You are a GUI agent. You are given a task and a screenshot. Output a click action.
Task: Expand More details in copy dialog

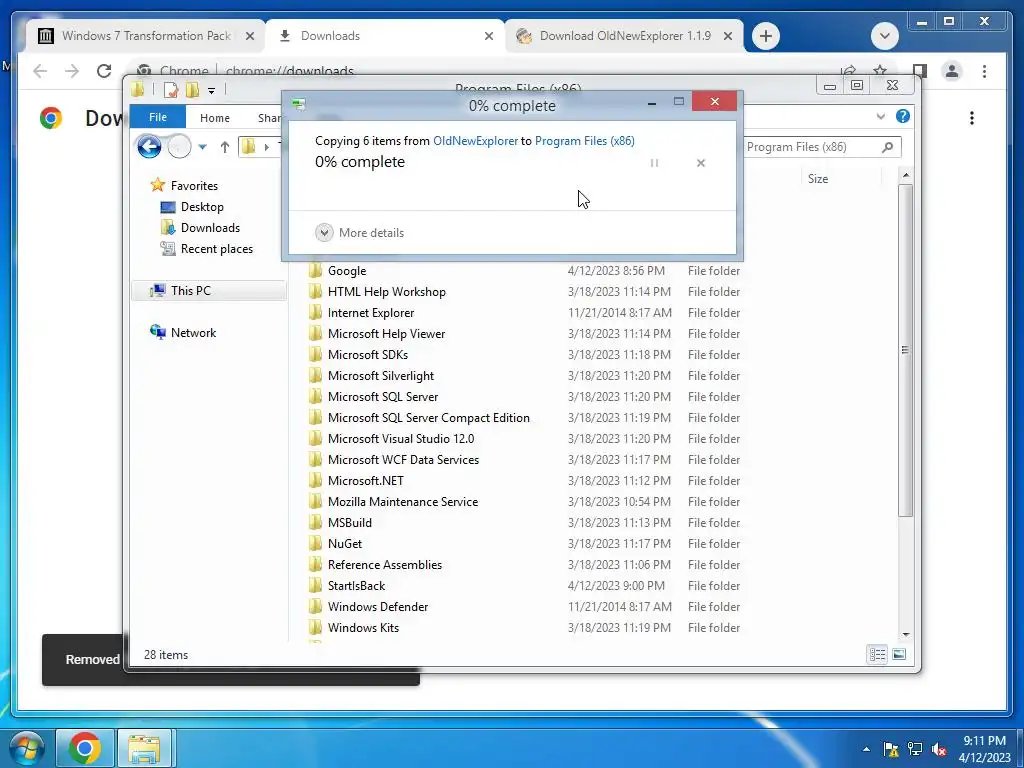[x=360, y=232]
